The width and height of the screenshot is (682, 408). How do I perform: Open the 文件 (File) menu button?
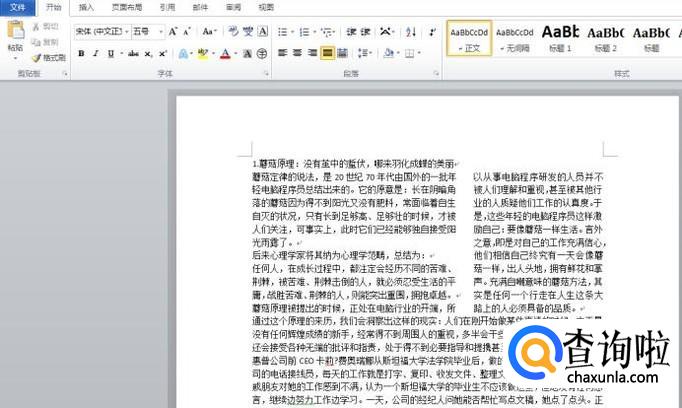coord(18,7)
